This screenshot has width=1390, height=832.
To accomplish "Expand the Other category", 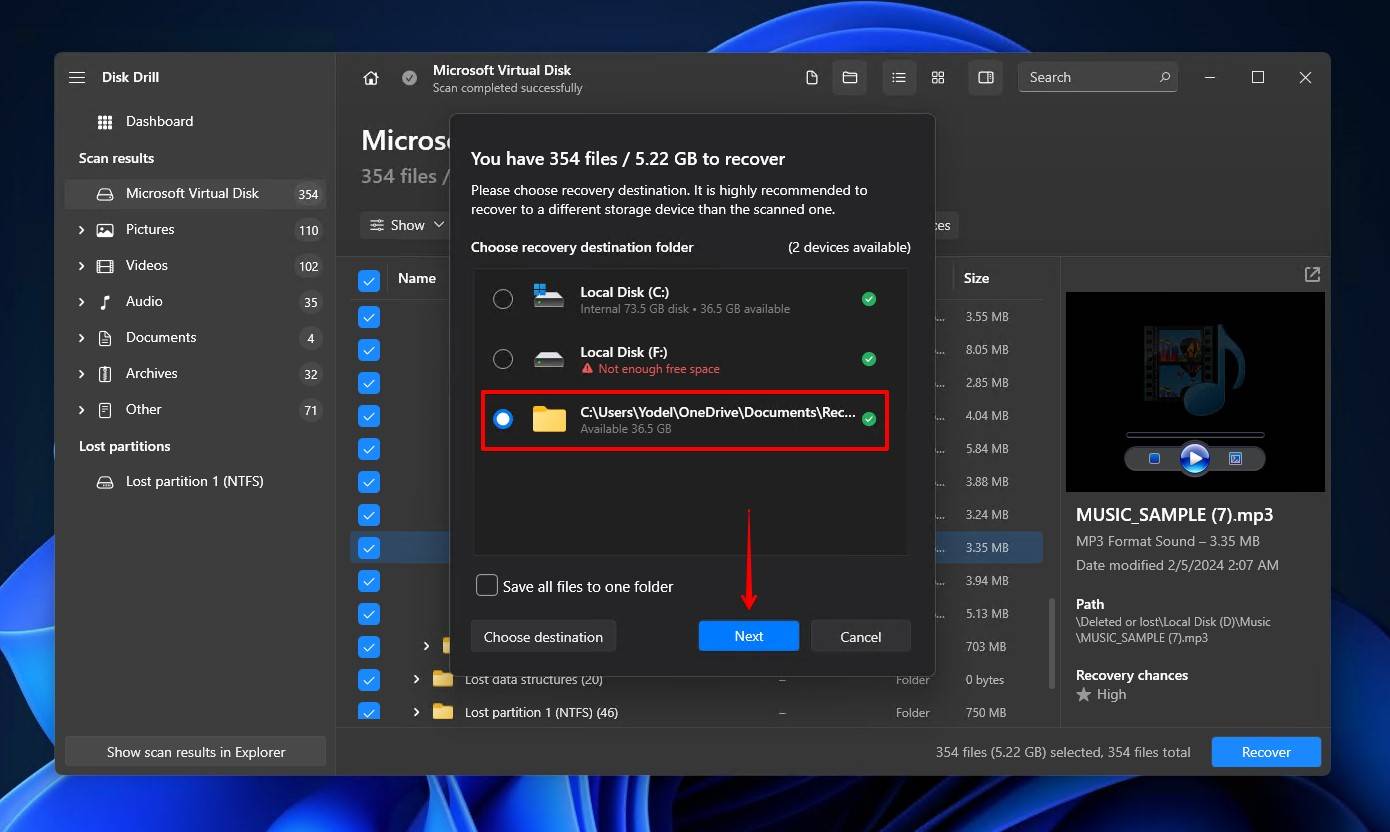I will pyautogui.click(x=81, y=410).
